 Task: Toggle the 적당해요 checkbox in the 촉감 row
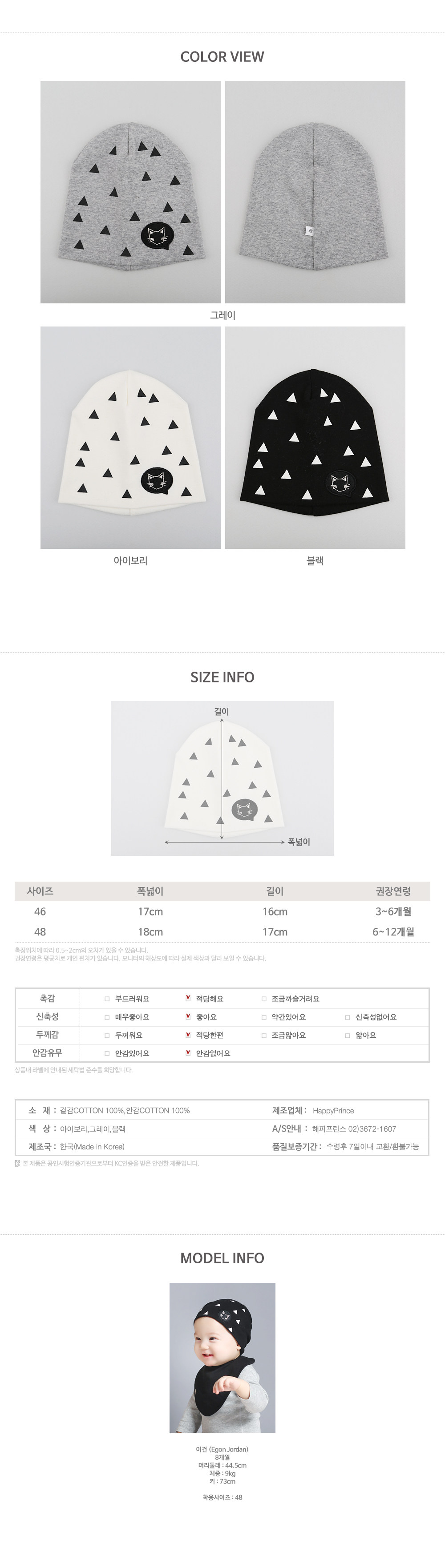188,999
